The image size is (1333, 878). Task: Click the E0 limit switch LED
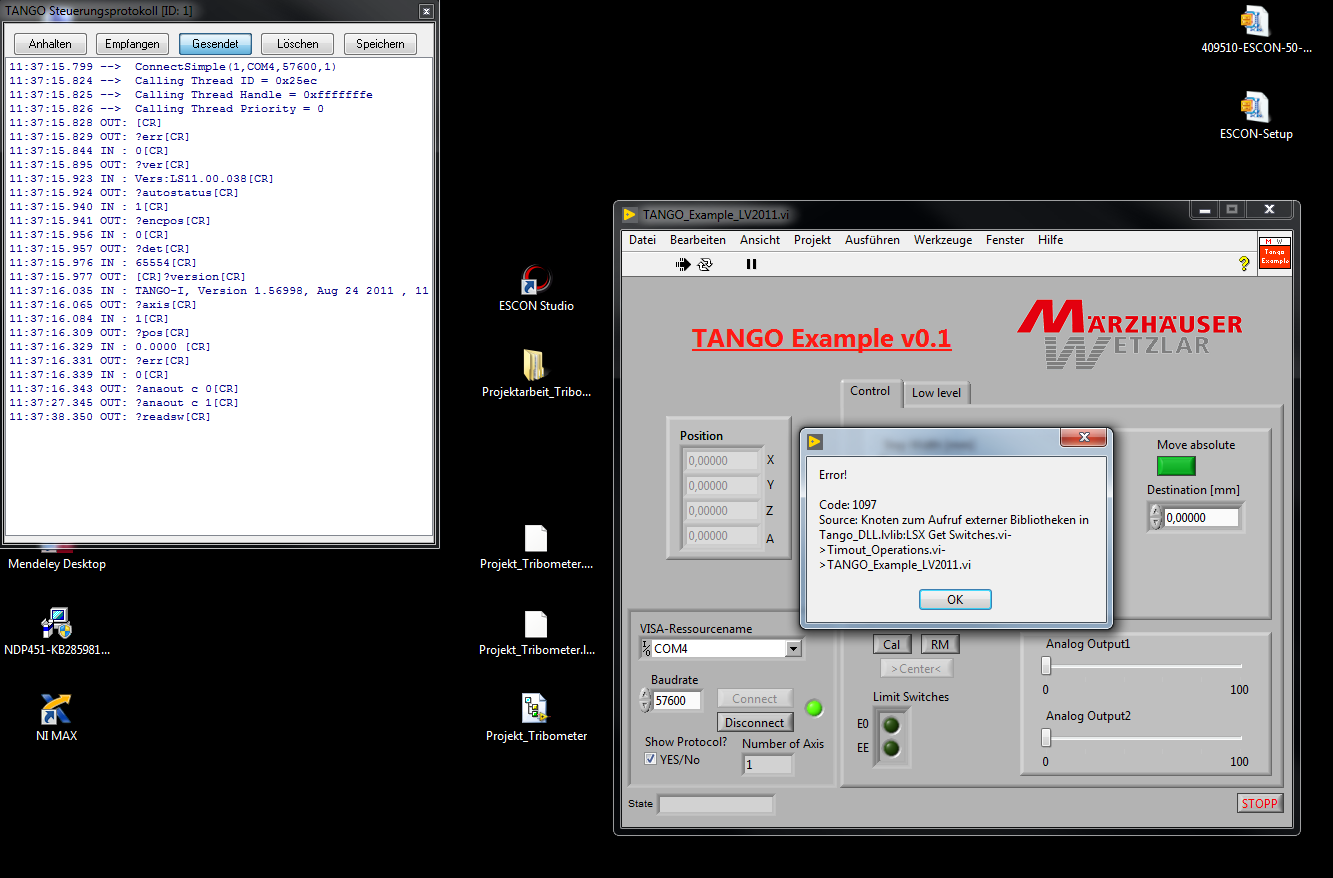click(x=890, y=725)
